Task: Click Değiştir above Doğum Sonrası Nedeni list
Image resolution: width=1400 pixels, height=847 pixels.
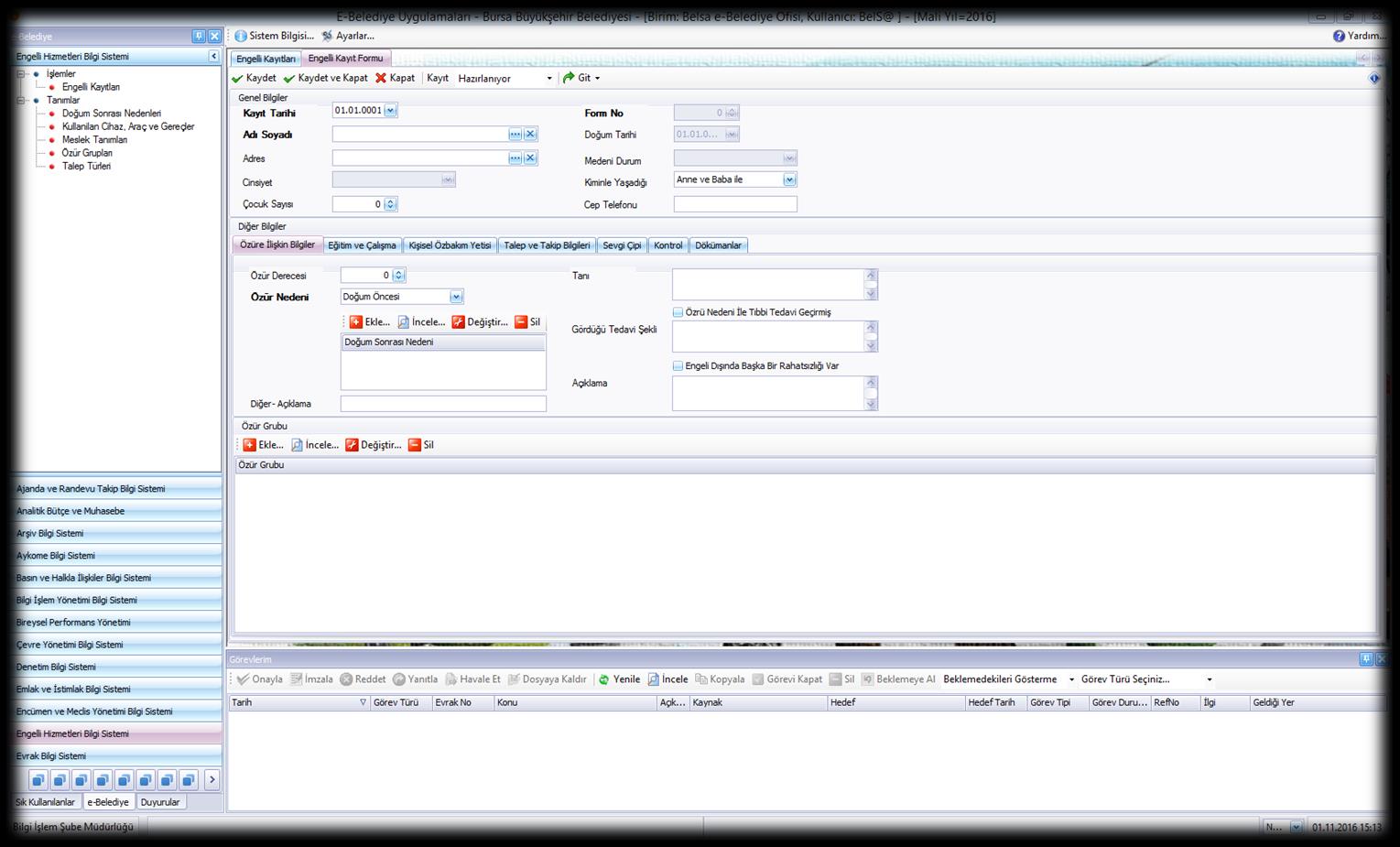Action: (x=480, y=322)
